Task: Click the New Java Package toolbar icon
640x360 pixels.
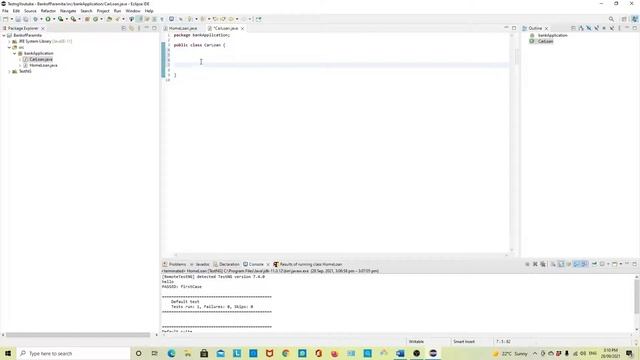Action: point(87,19)
